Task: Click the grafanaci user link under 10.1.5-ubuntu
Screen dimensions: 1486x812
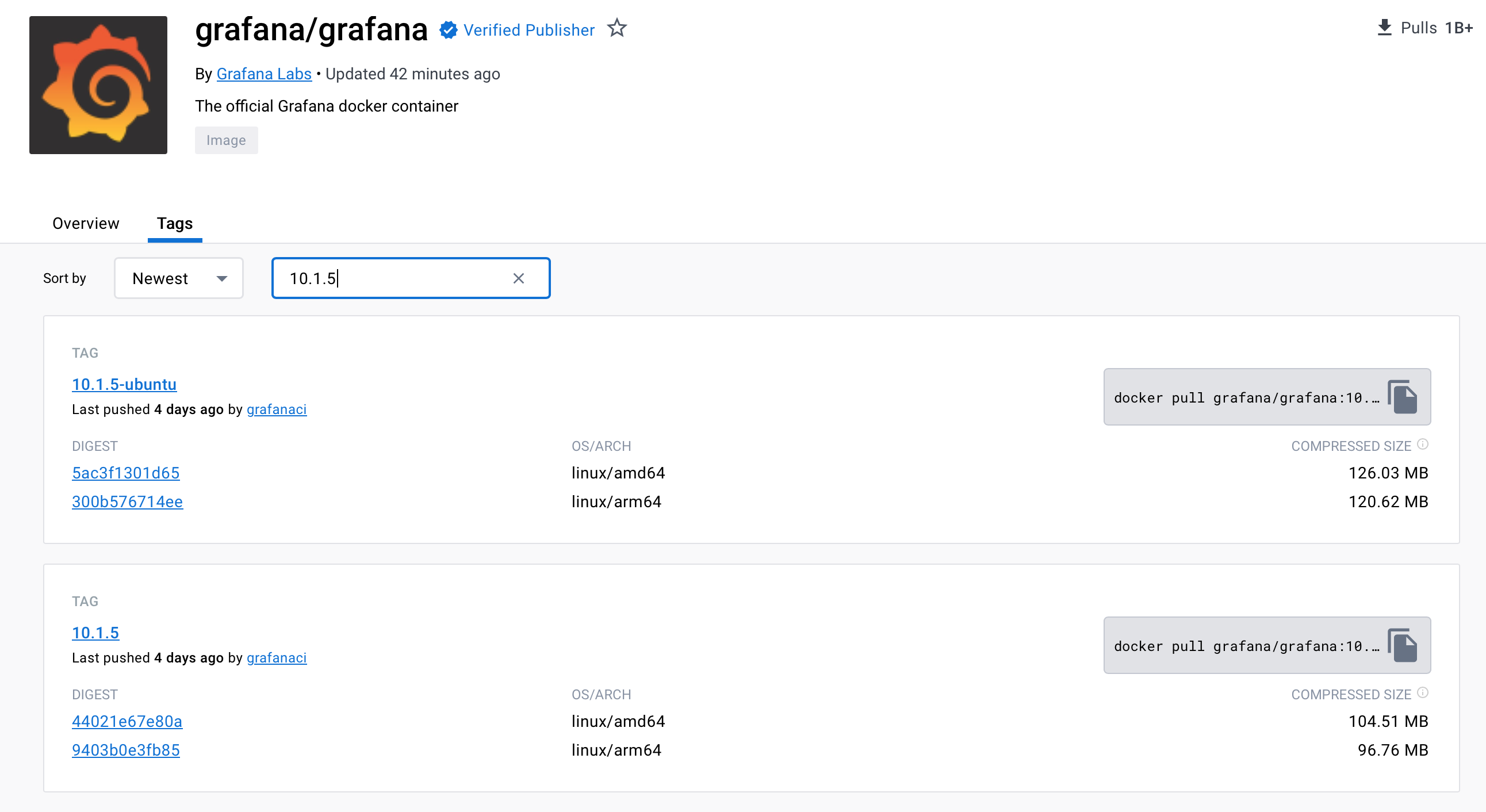Action: 276,409
